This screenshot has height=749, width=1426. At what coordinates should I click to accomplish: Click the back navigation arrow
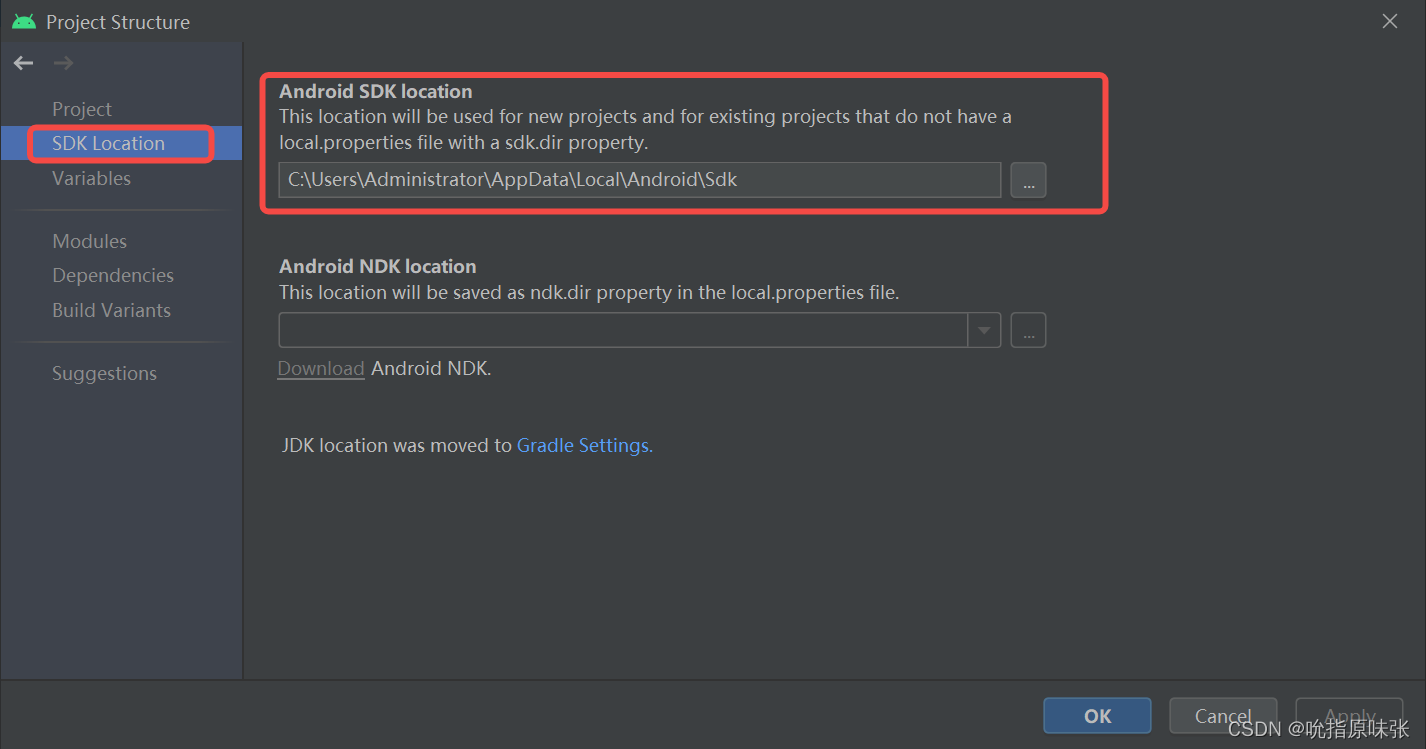tap(23, 63)
